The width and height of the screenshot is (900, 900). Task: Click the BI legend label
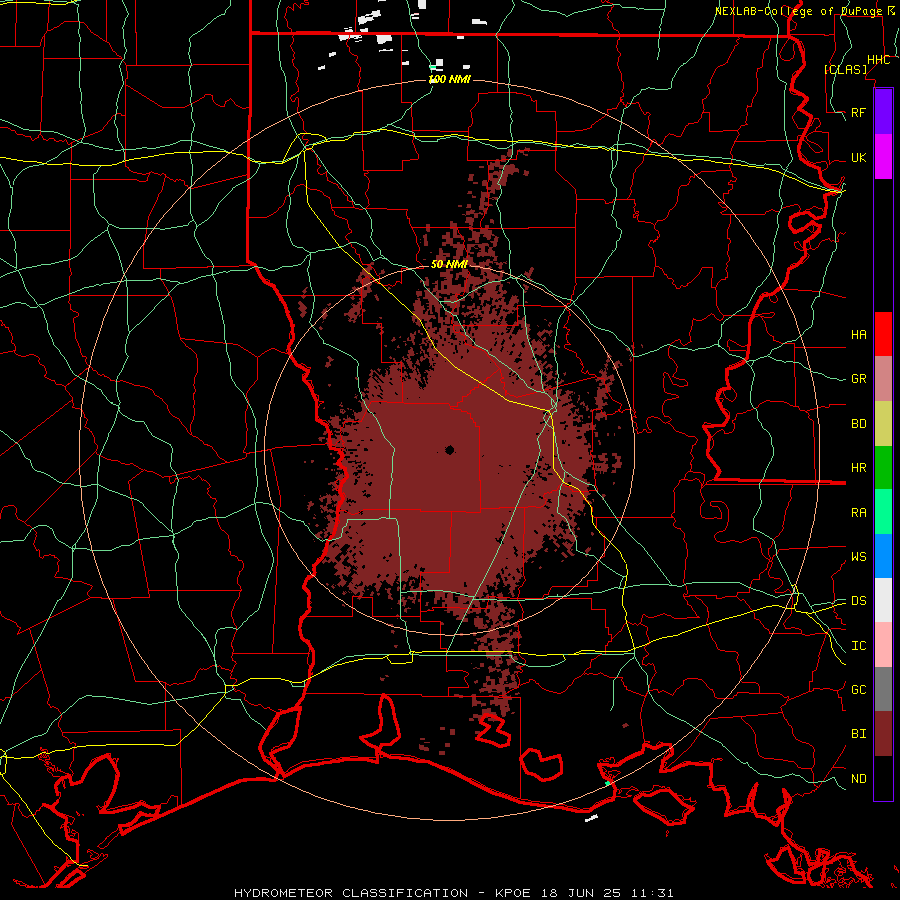pos(859,734)
